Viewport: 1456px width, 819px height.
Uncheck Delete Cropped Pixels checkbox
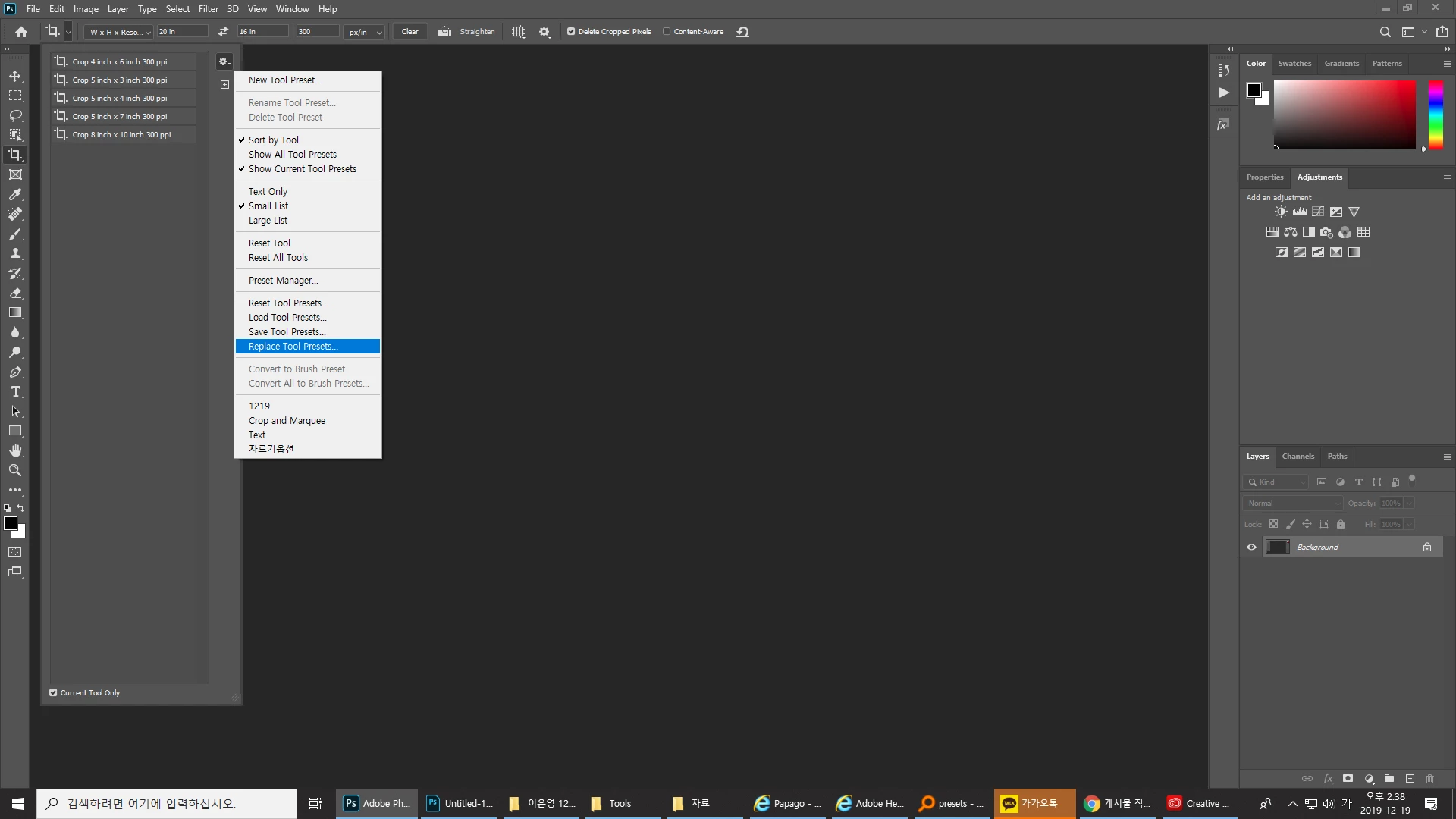click(571, 32)
